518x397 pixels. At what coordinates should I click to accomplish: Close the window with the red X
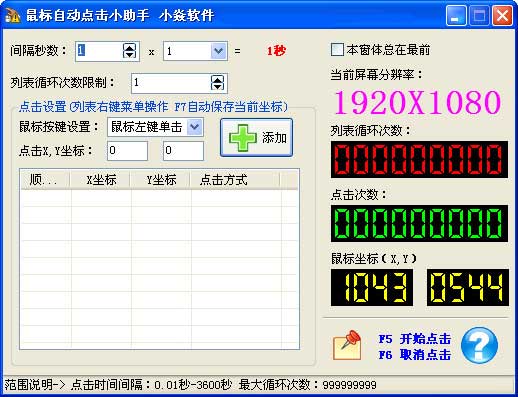click(x=502, y=15)
